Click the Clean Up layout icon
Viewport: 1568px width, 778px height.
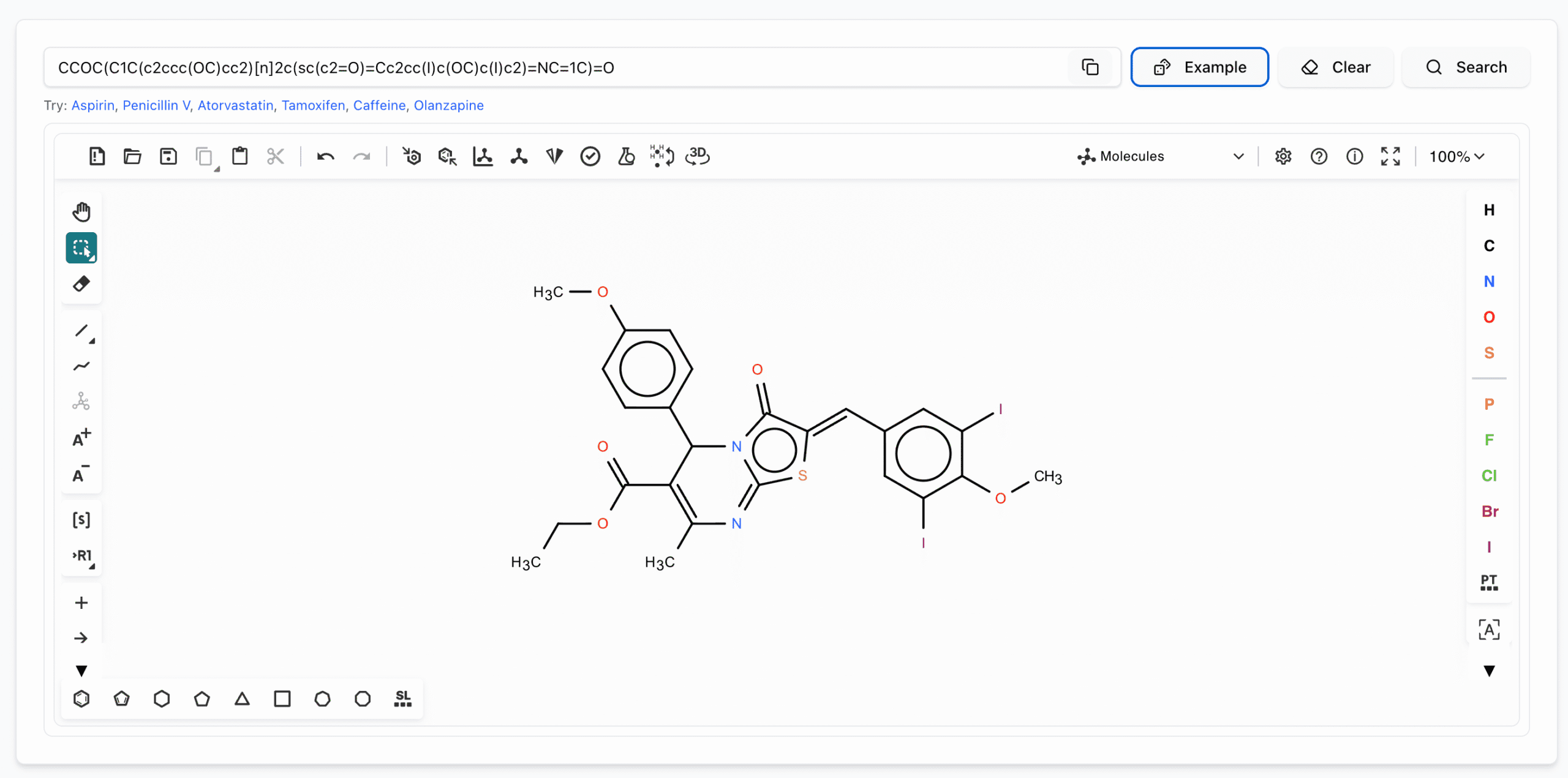[x=519, y=157]
